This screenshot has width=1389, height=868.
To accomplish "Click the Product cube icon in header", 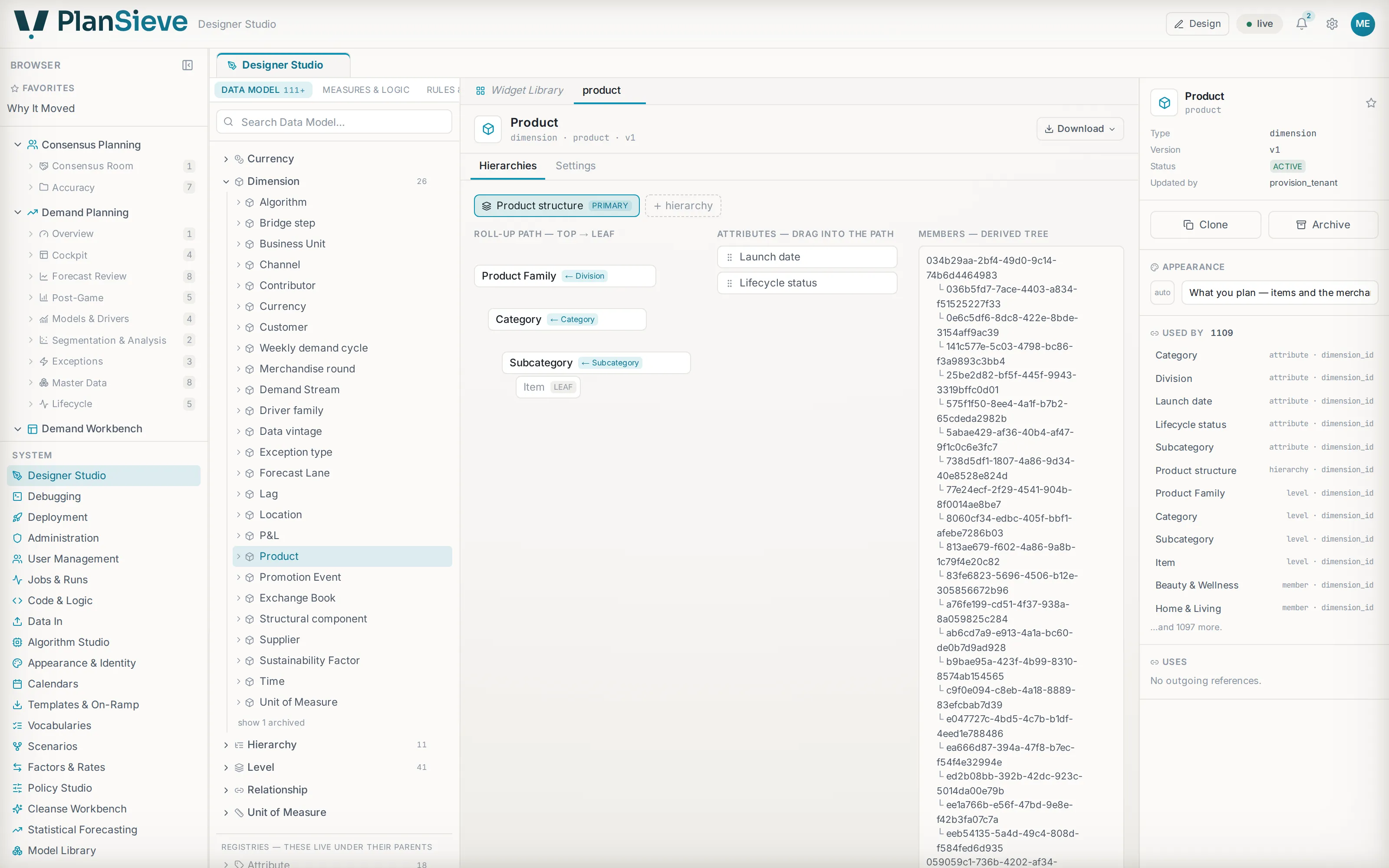I will pos(488,128).
